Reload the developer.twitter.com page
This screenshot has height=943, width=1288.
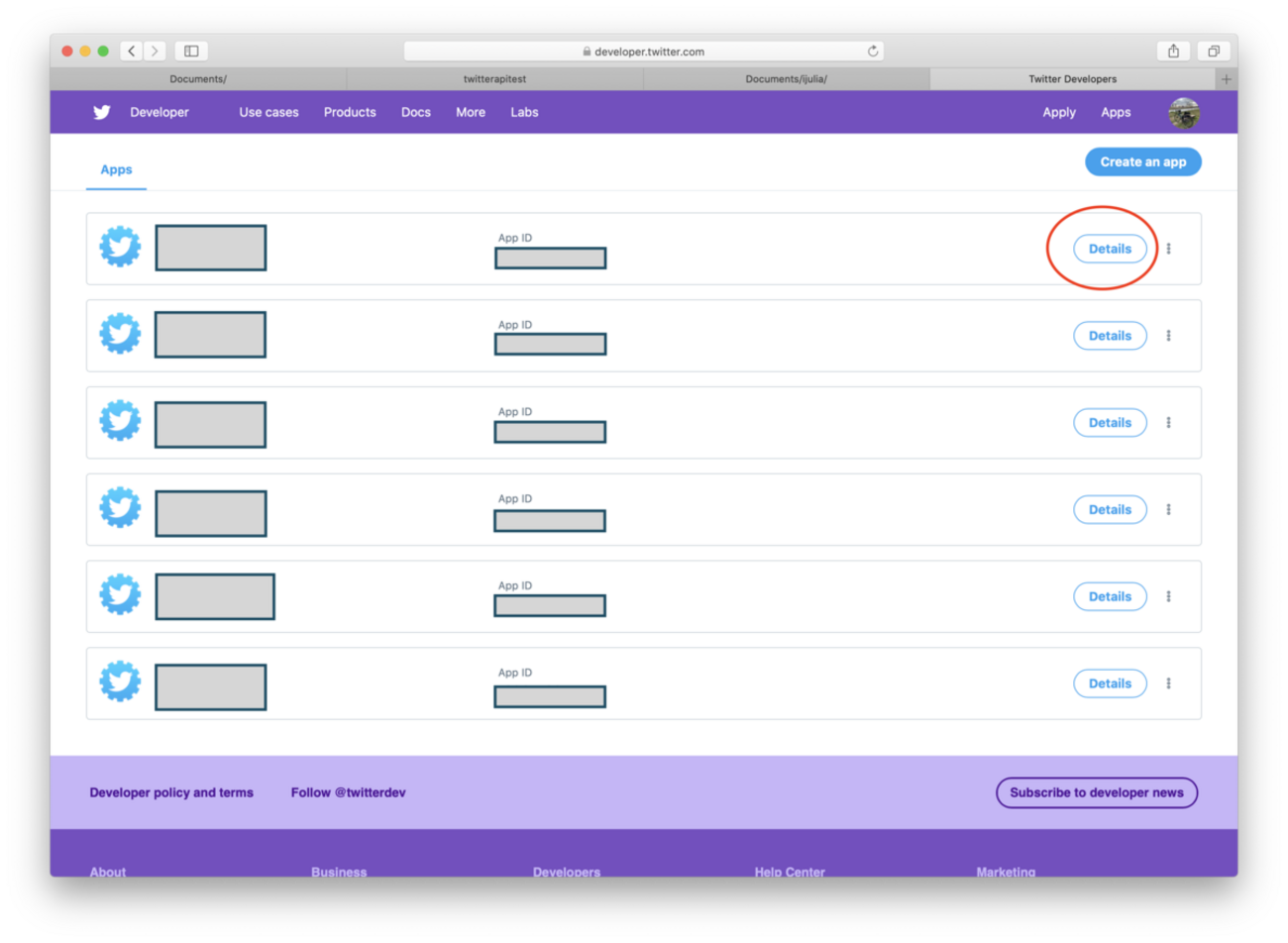coord(873,51)
